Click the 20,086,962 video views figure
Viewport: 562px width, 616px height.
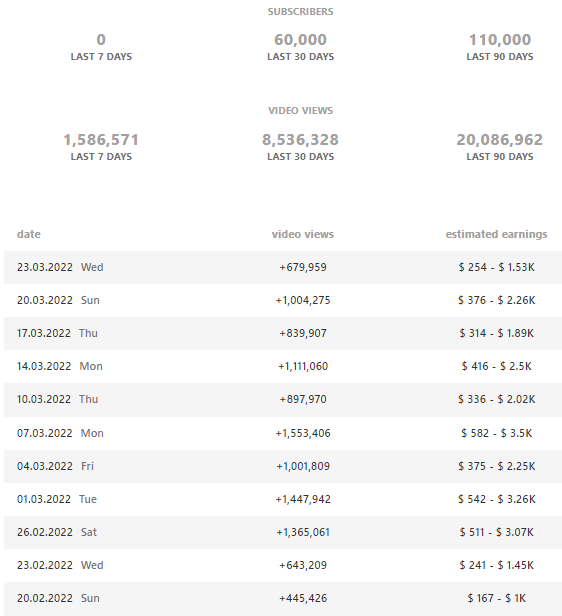(x=500, y=140)
